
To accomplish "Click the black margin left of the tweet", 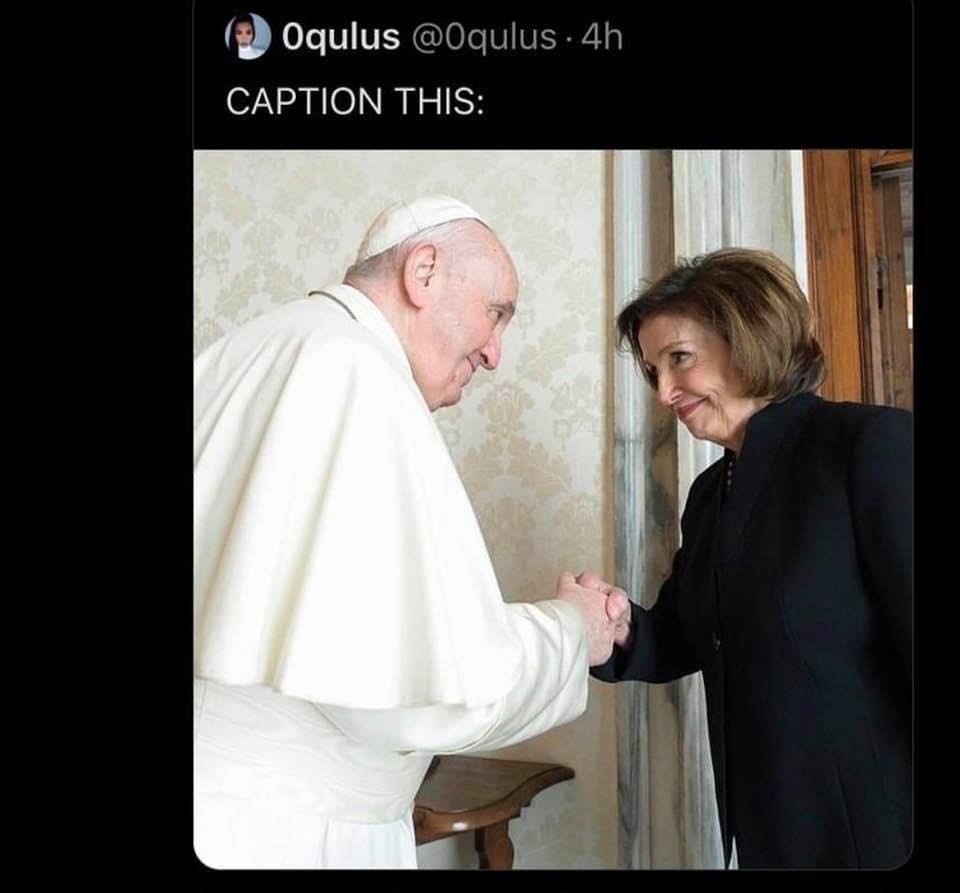I will [x=95, y=450].
